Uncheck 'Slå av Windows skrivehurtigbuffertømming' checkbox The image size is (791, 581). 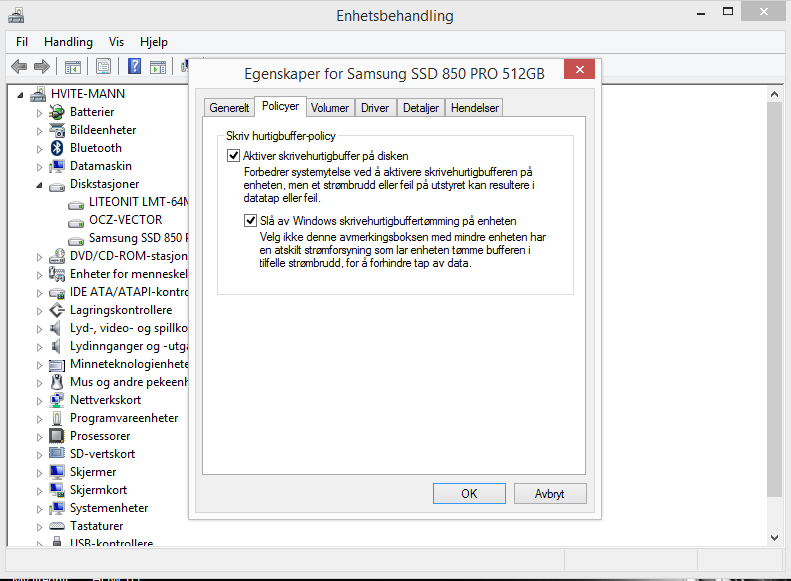(x=250, y=220)
